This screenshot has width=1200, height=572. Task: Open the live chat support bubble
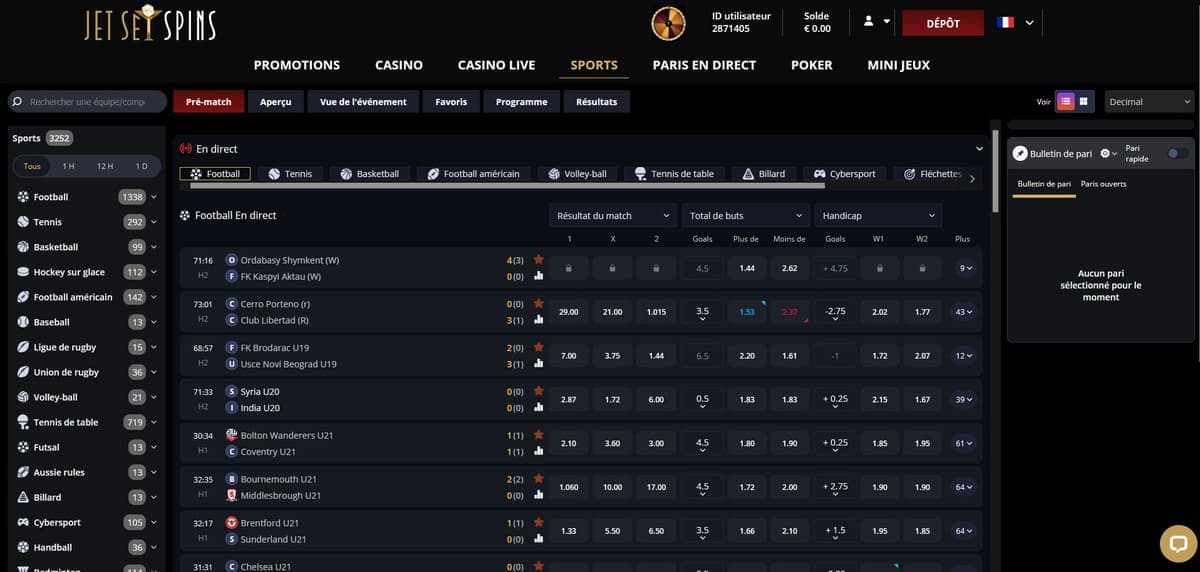pos(1178,544)
